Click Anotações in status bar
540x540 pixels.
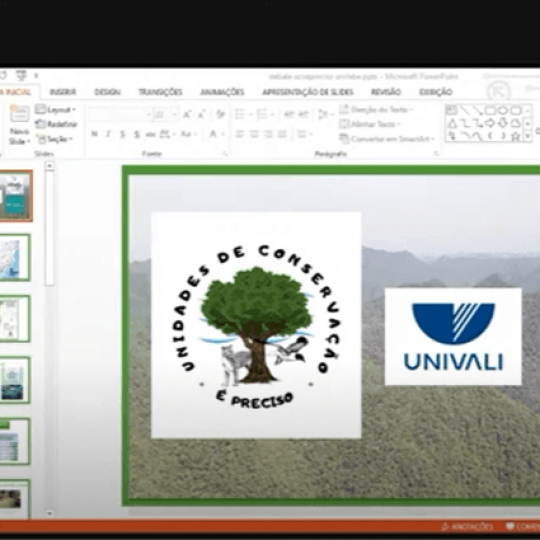[467, 527]
